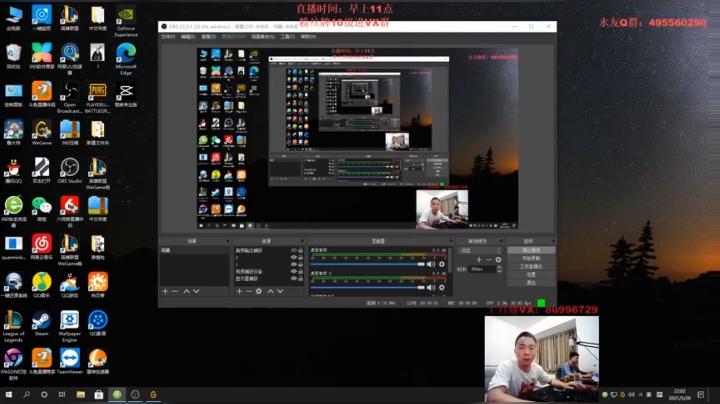Open 查看(V) menu in OBS

pos(208,37)
